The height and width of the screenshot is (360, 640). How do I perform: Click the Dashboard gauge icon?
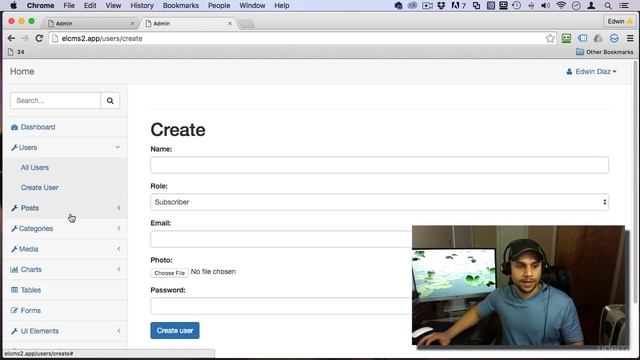[14, 127]
